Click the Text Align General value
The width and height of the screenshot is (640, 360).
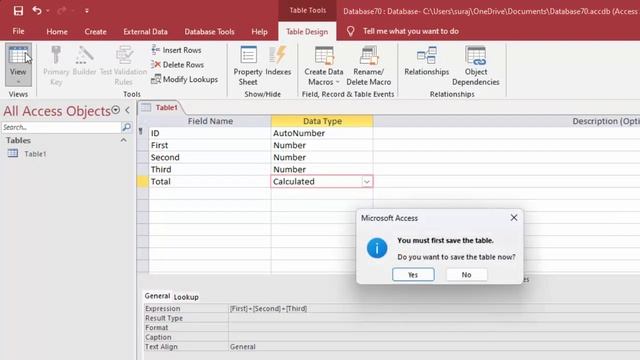click(434, 347)
